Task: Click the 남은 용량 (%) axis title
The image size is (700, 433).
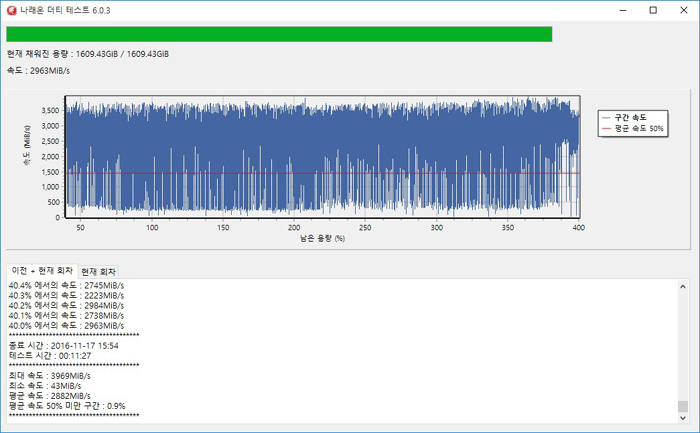Action: (322, 238)
